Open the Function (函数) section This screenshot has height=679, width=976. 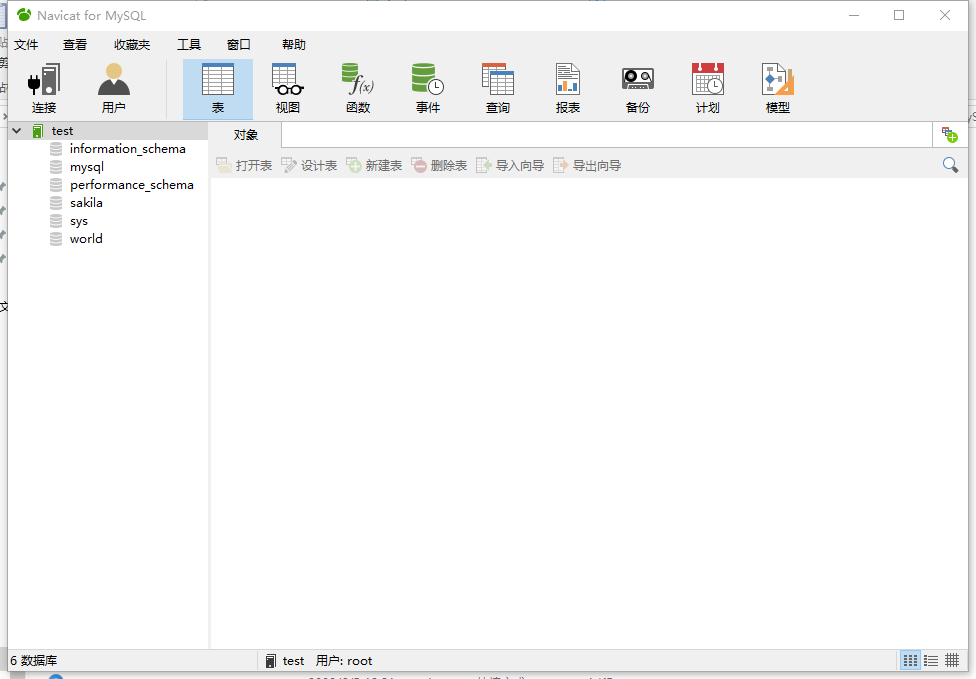(358, 89)
